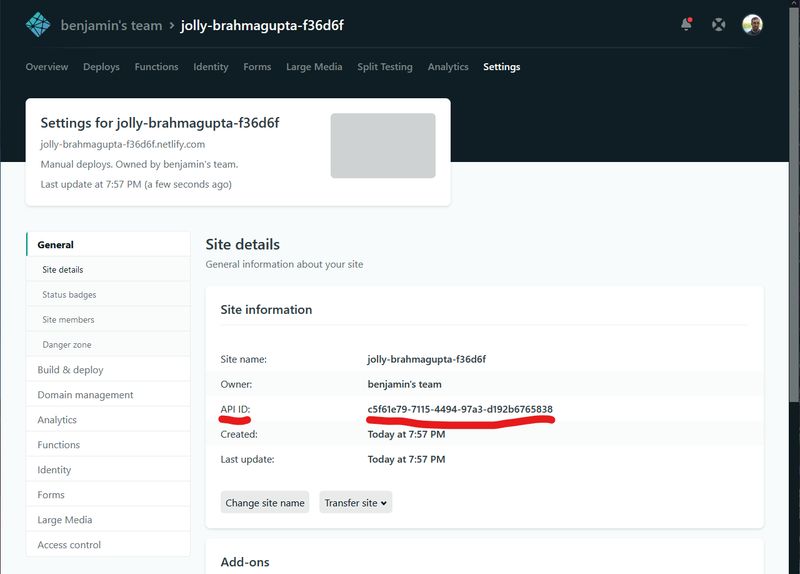Open Large Media in settings sidebar

coord(108,519)
